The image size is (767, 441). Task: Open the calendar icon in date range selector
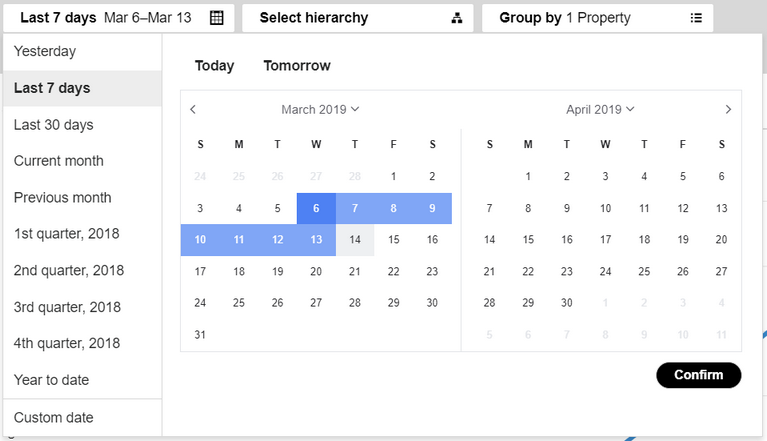pos(217,18)
